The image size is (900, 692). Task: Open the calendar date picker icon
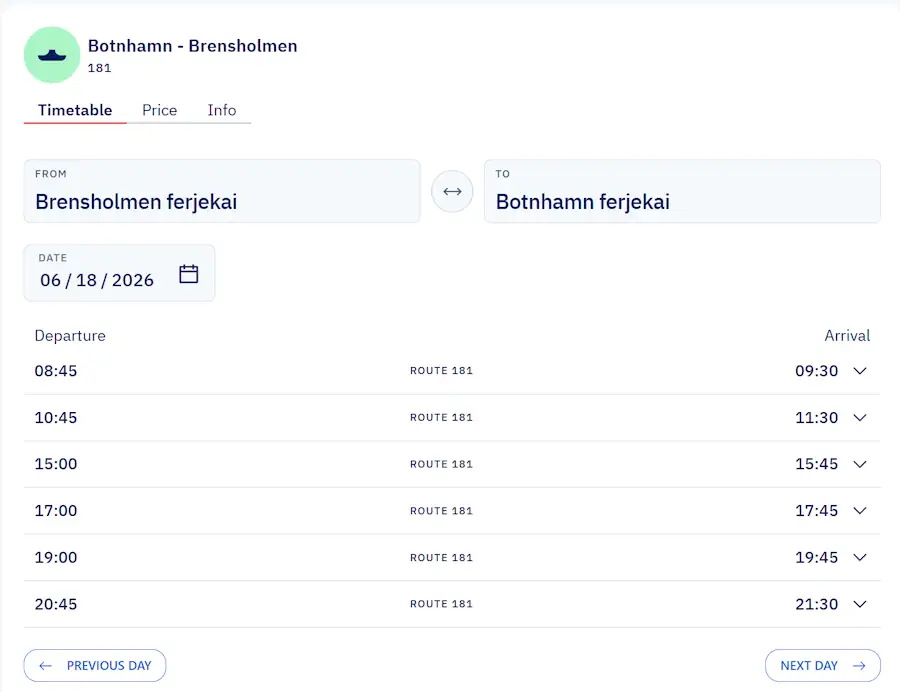point(188,272)
